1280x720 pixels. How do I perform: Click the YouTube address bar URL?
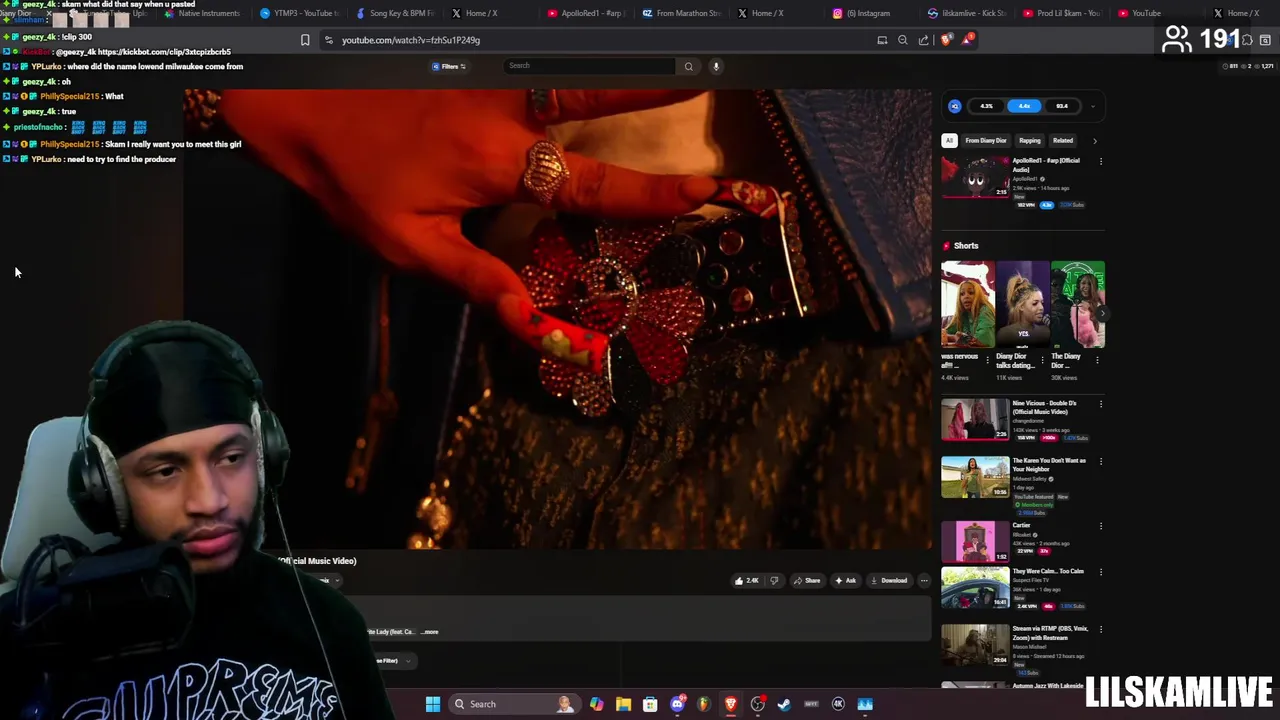(x=411, y=40)
